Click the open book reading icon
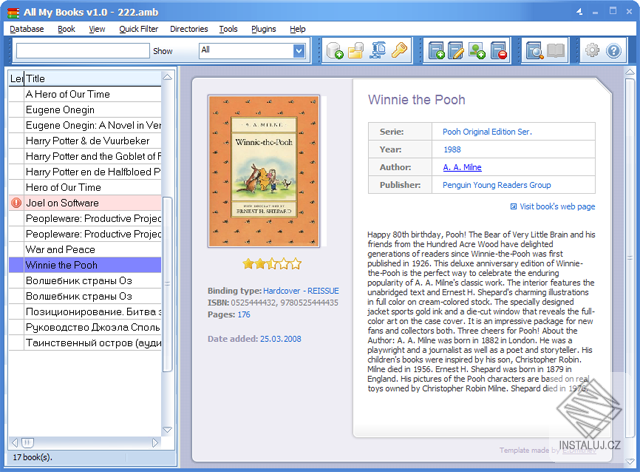This screenshot has height=472, width=640. pos(556,51)
